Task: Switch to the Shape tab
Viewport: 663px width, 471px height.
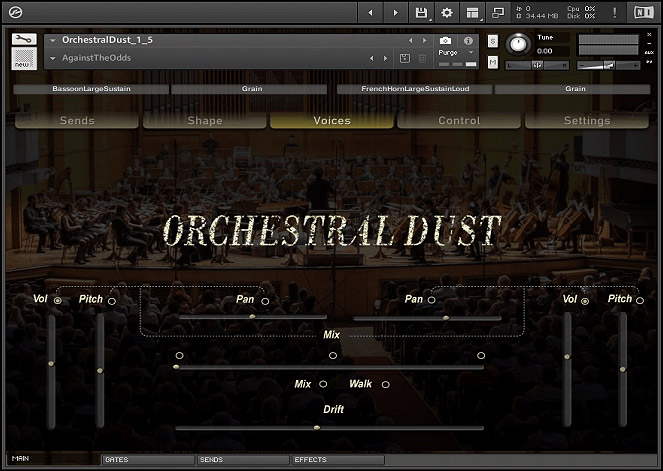Action: tap(205, 120)
